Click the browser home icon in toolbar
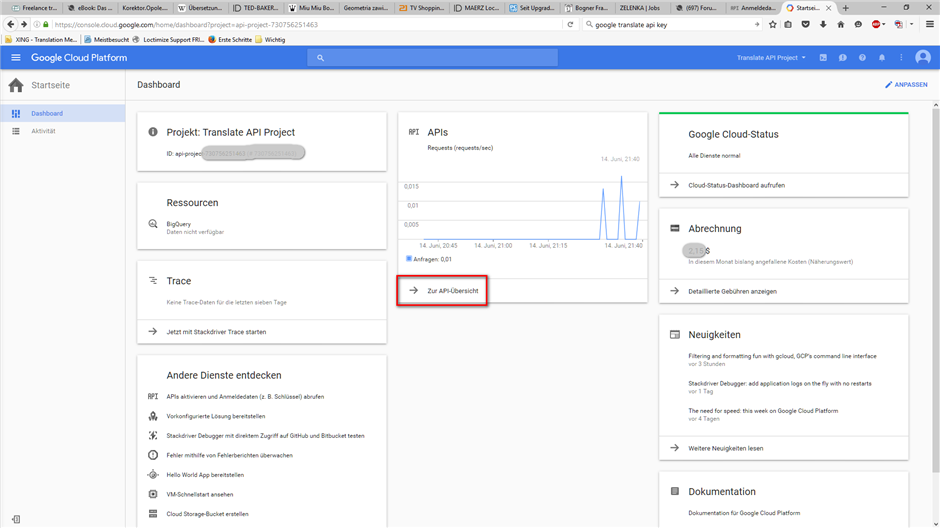 coord(840,25)
